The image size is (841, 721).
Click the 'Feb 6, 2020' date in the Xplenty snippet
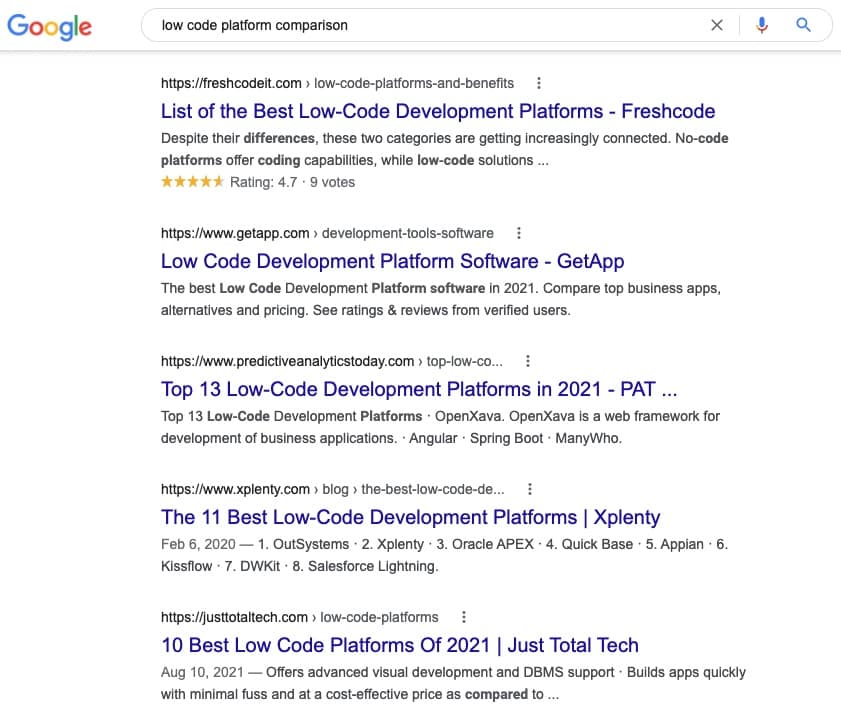point(198,545)
